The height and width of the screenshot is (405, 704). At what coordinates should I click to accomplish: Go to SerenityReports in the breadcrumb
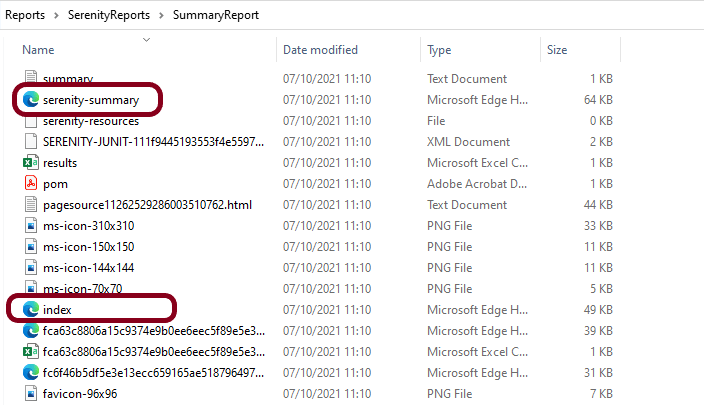pyautogui.click(x=110, y=15)
